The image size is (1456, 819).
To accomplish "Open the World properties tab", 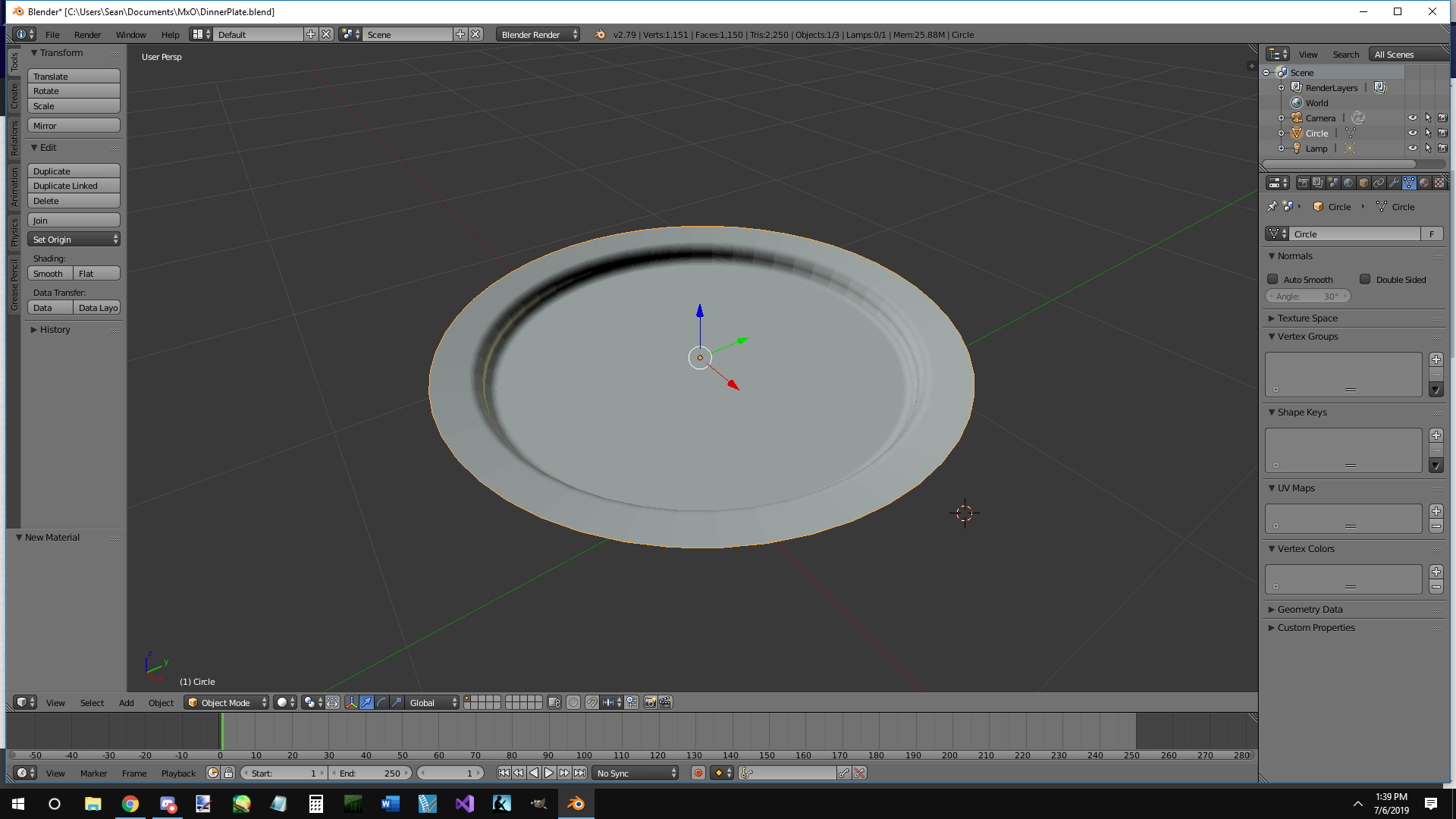I will coord(1348,183).
